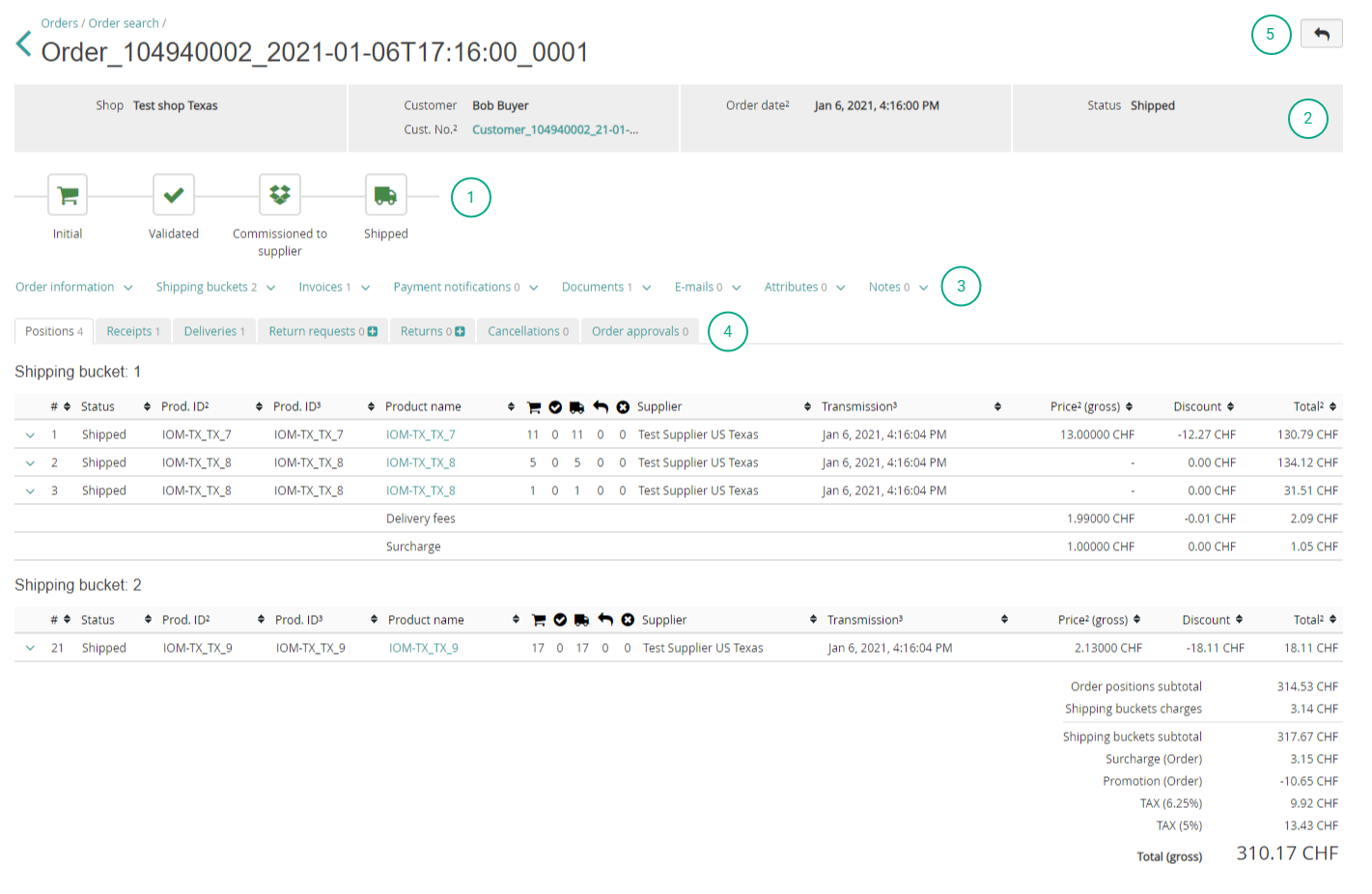Click the return arrow icon in positions header
1372x894 pixels.
599,406
